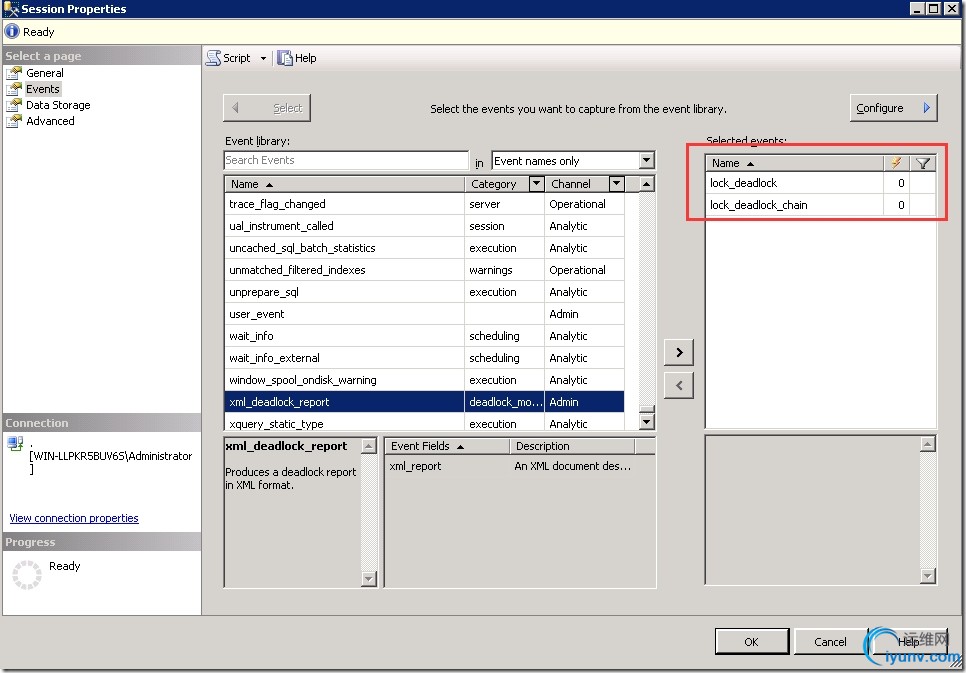Add selected event with right arrow button
Screen dimensions: 966x673
tap(679, 353)
